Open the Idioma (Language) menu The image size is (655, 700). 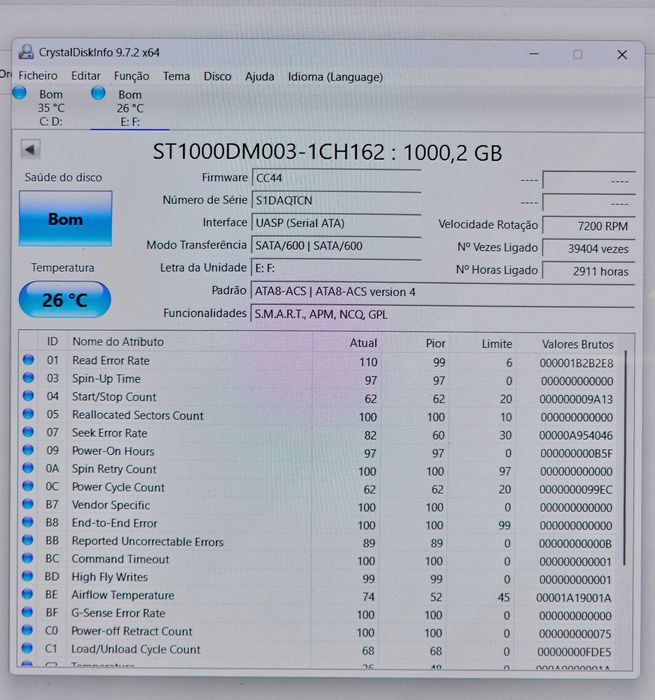coord(335,77)
